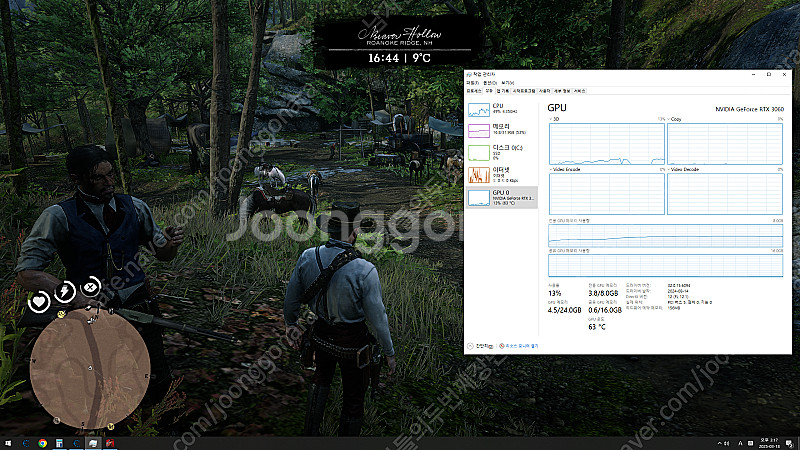
Task: Open the Windows Start menu
Action: point(8,443)
